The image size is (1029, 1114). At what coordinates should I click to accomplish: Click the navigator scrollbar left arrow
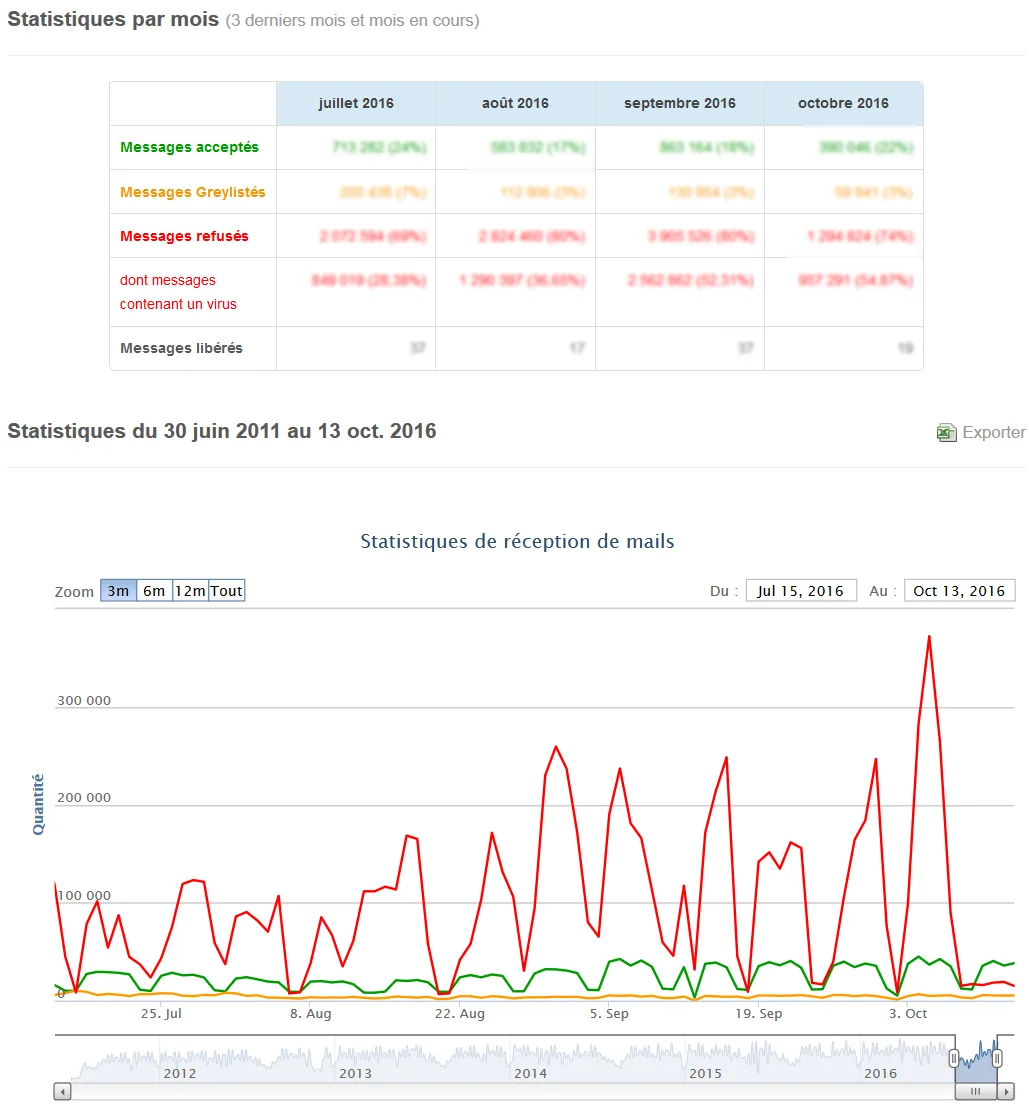(x=63, y=1091)
